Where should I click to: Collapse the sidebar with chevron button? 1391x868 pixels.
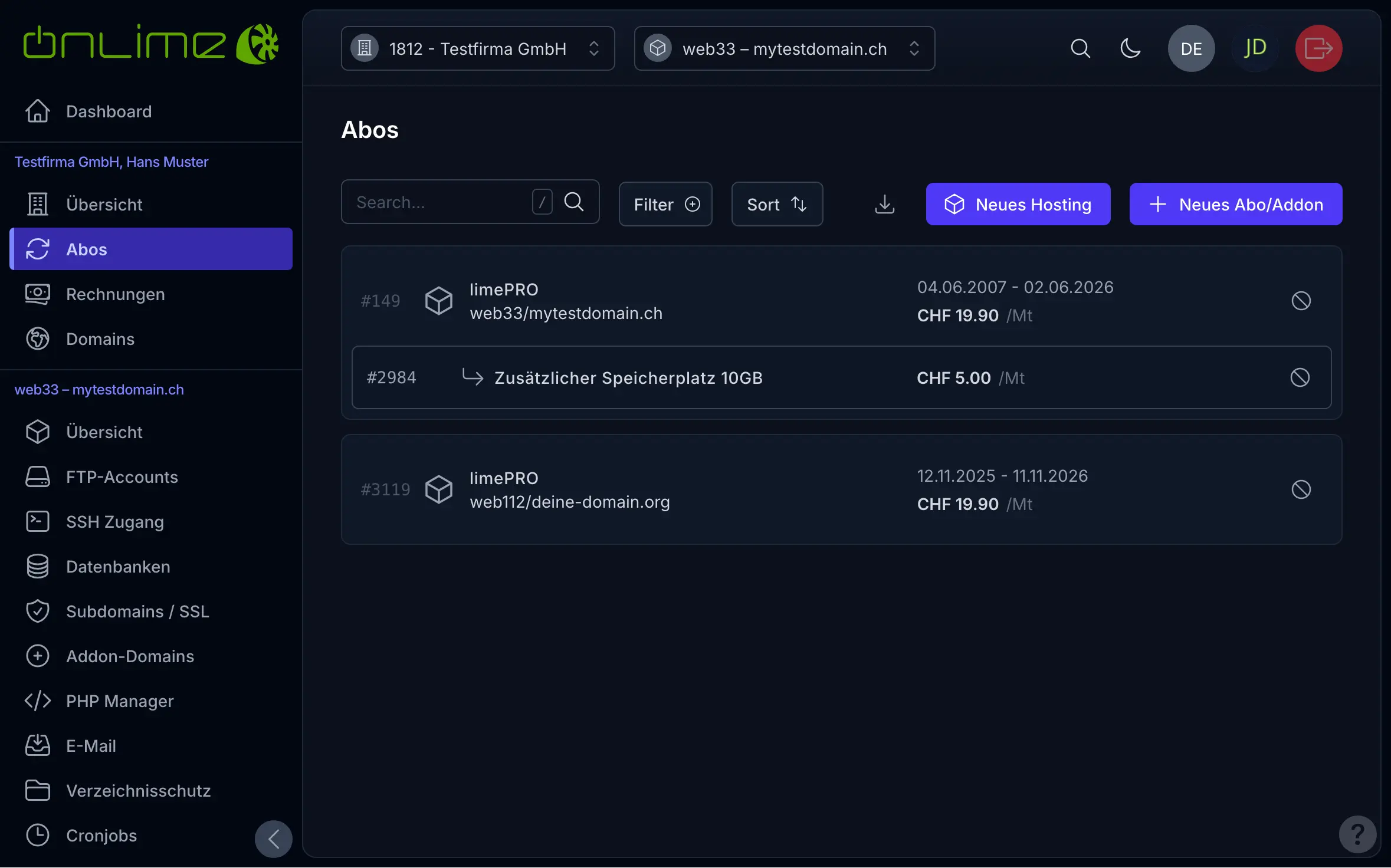click(273, 839)
